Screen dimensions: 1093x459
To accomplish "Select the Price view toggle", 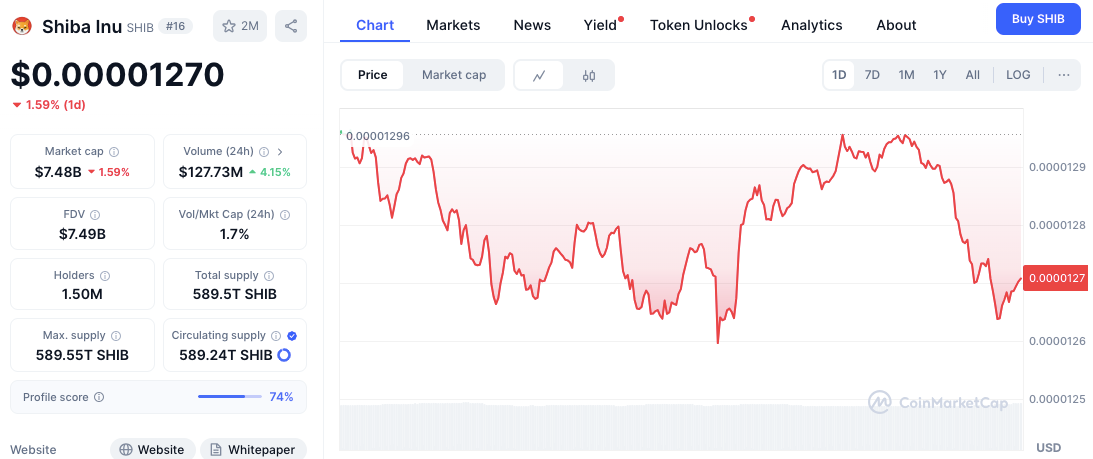I will click(x=373, y=75).
